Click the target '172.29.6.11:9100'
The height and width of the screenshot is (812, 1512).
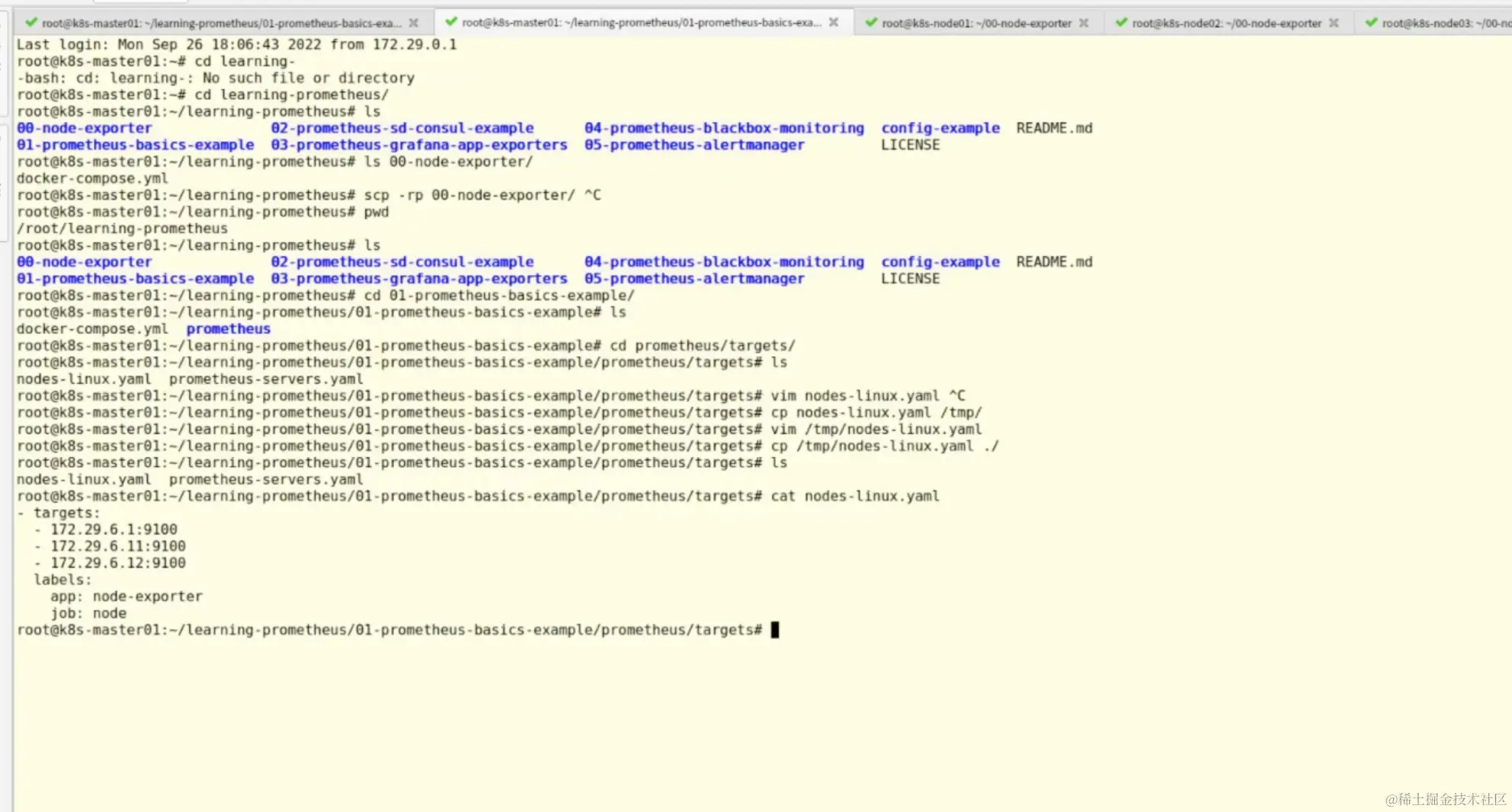(x=118, y=548)
